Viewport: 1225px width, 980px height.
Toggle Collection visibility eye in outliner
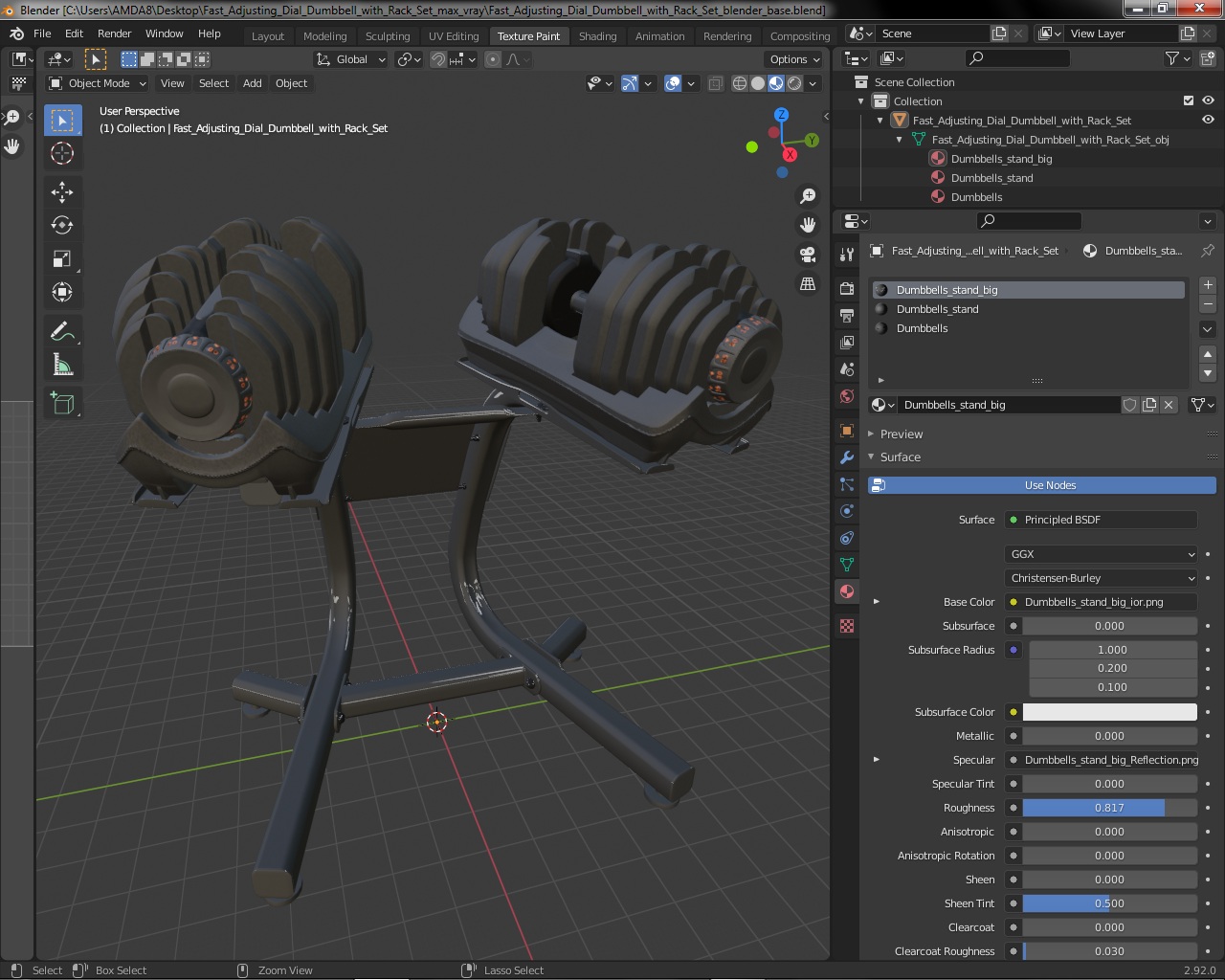(x=1208, y=100)
